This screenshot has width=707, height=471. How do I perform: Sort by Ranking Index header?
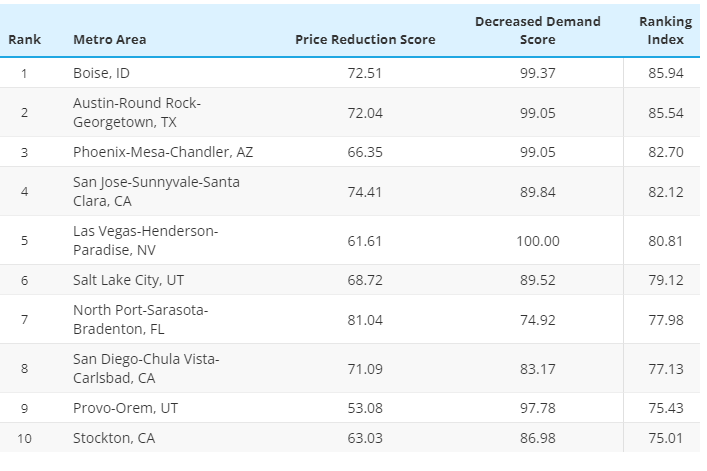point(665,30)
